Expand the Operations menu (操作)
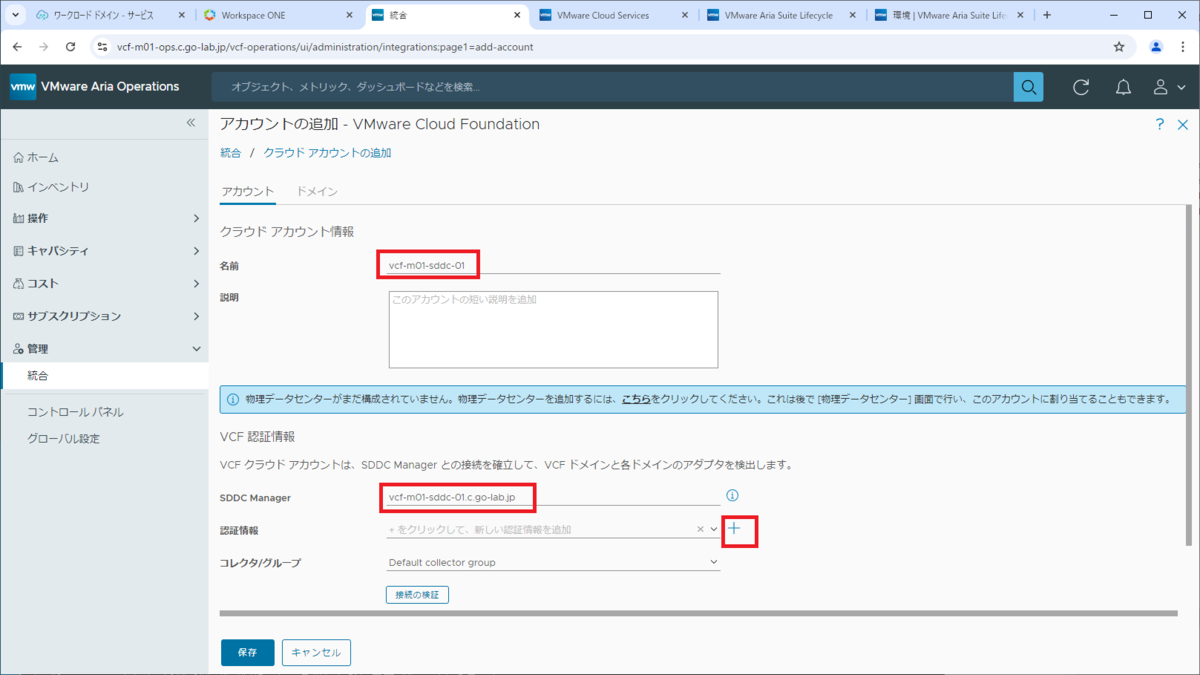Viewport: 1200px width, 675px height. coord(105,218)
